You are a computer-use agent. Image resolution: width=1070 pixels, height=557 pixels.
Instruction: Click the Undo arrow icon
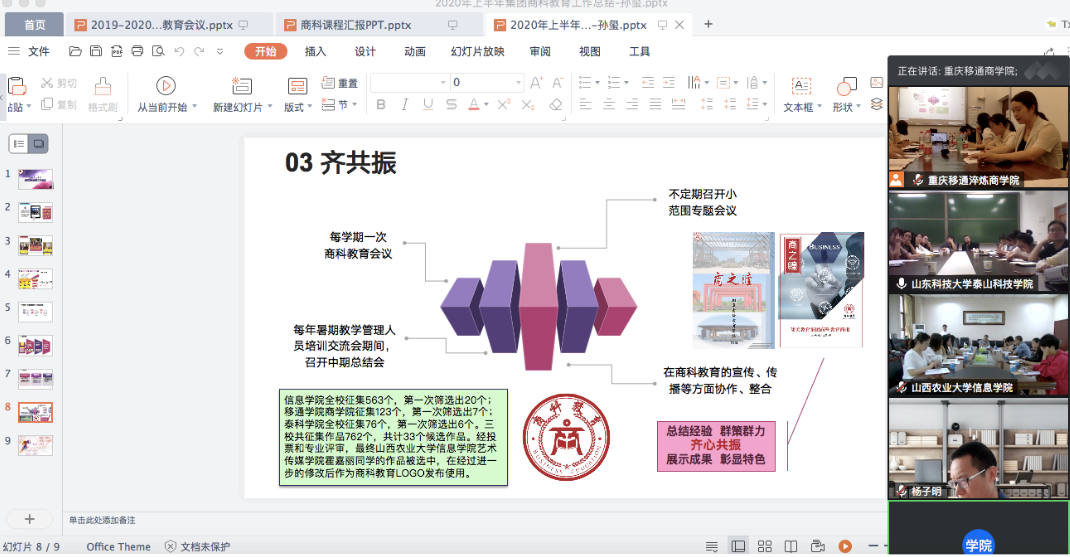click(180, 52)
